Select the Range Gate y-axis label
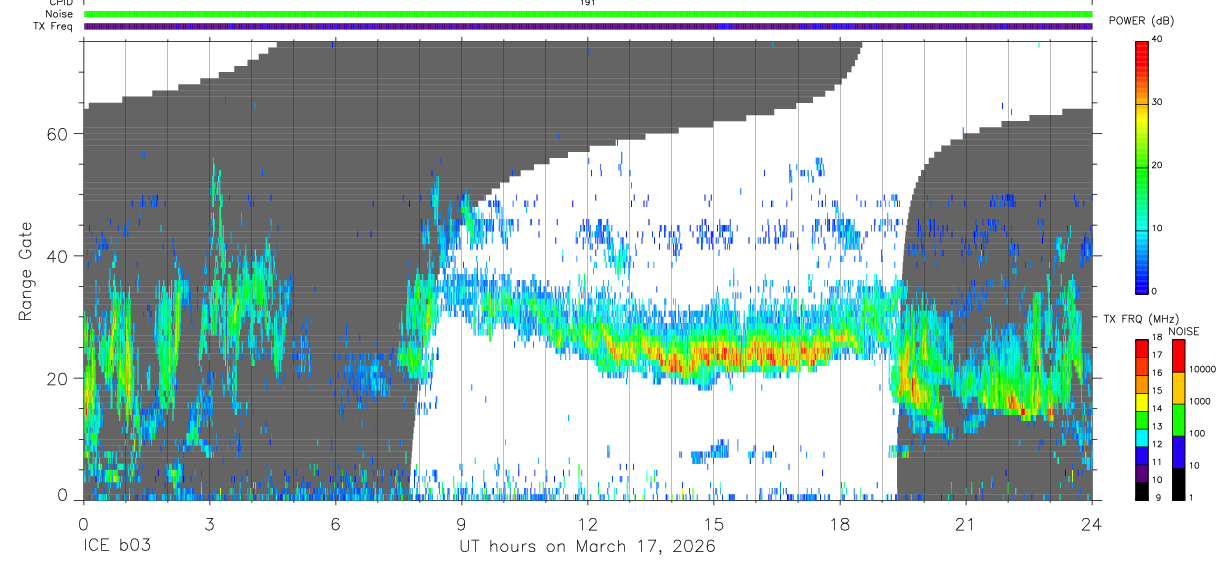Image resolution: width=1228 pixels, height=567 pixels. pyautogui.click(x=27, y=272)
